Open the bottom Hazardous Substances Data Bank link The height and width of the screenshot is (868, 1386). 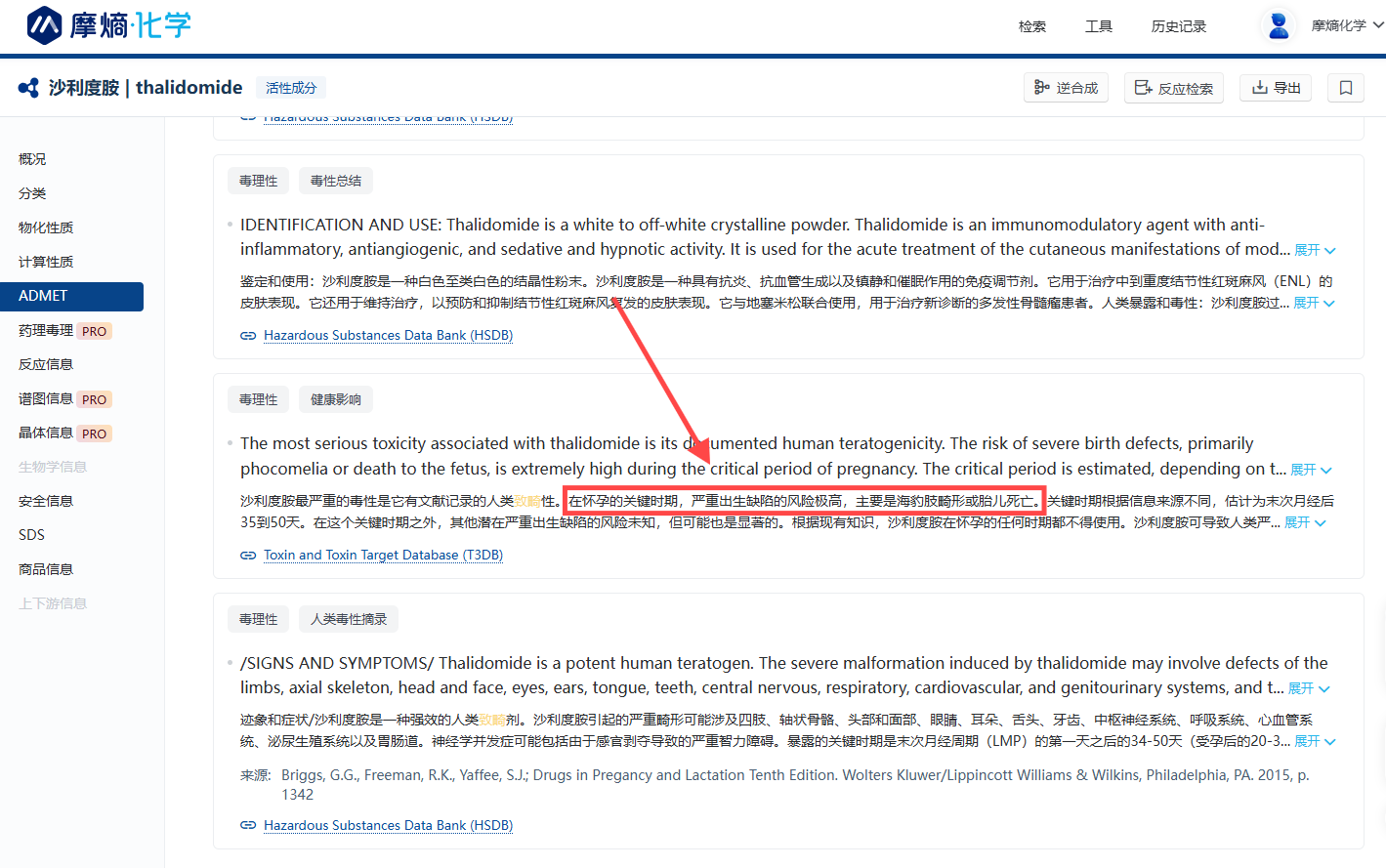click(388, 825)
